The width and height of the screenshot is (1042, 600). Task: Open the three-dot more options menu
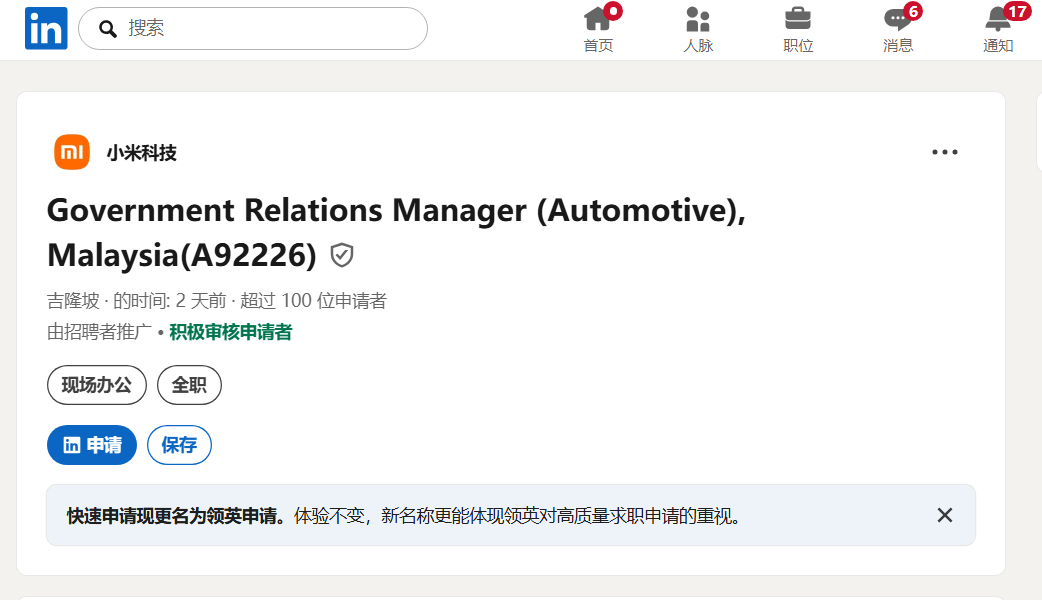click(x=944, y=152)
